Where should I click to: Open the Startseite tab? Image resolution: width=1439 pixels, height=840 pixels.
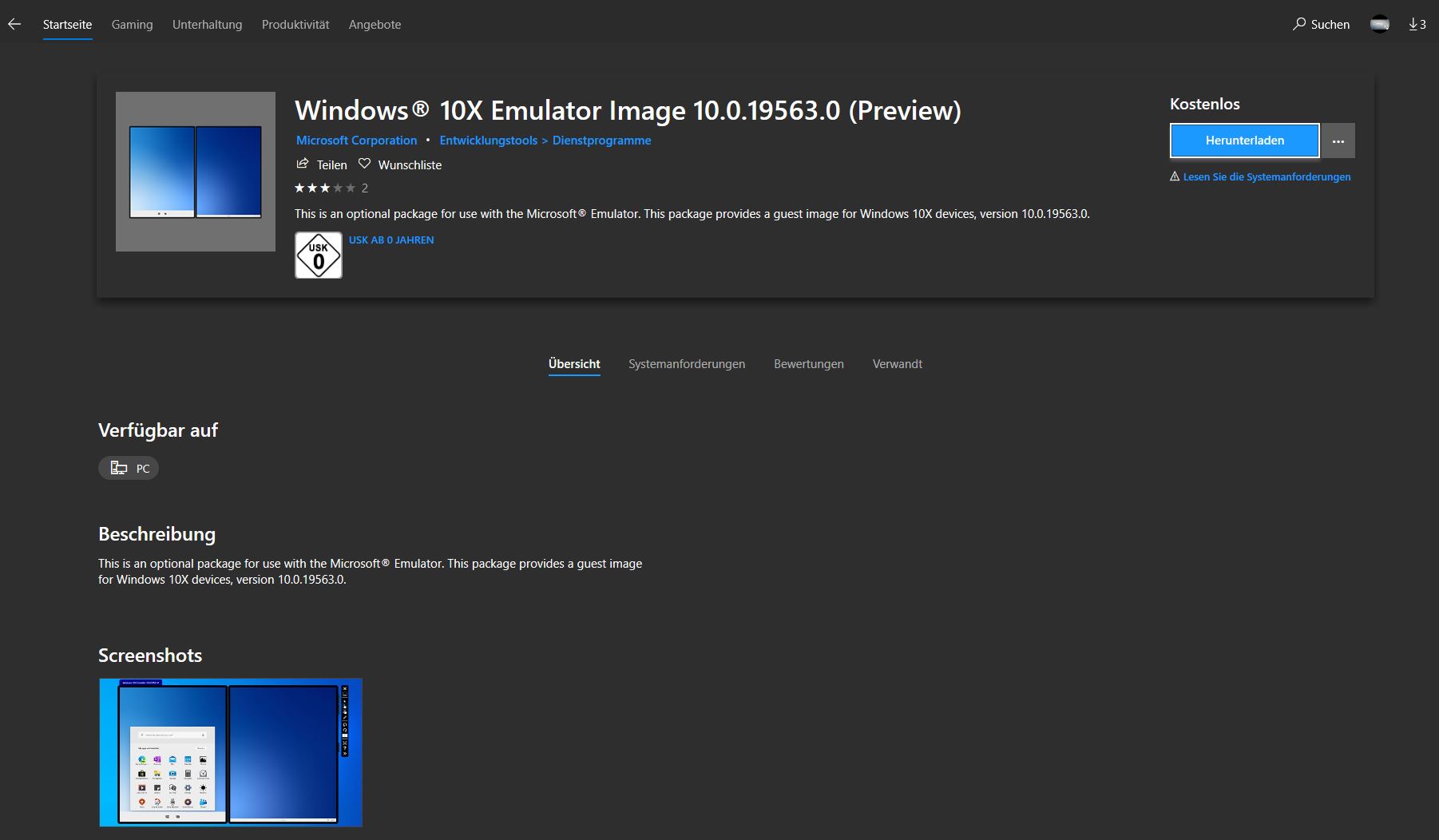[x=67, y=25]
